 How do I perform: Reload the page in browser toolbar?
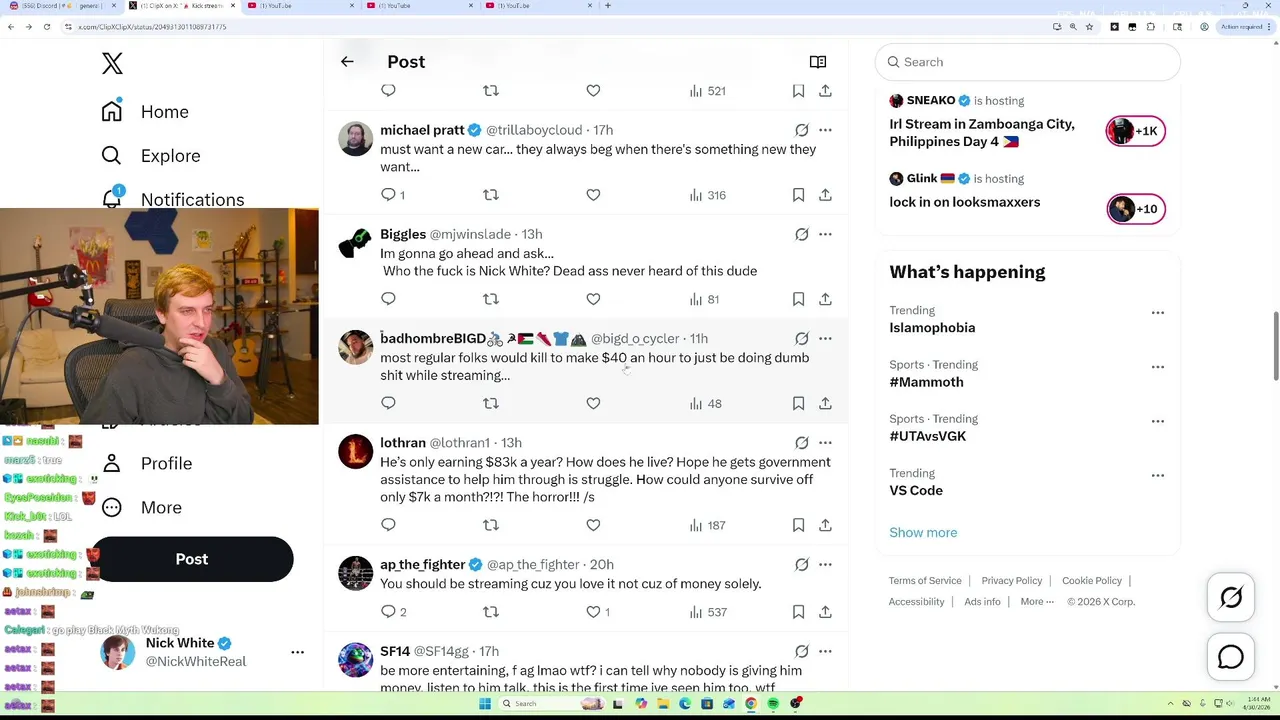(46, 27)
